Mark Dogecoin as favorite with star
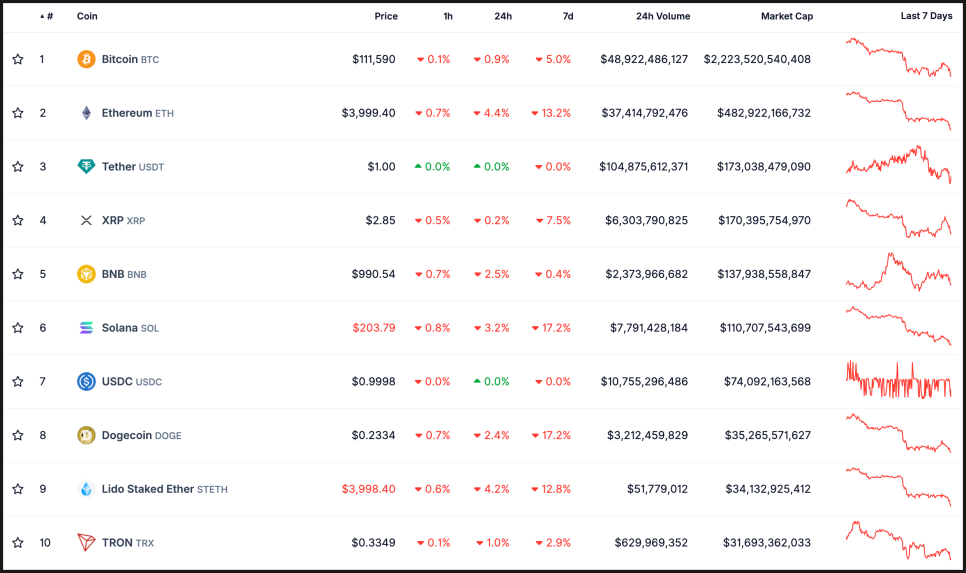 (x=18, y=435)
